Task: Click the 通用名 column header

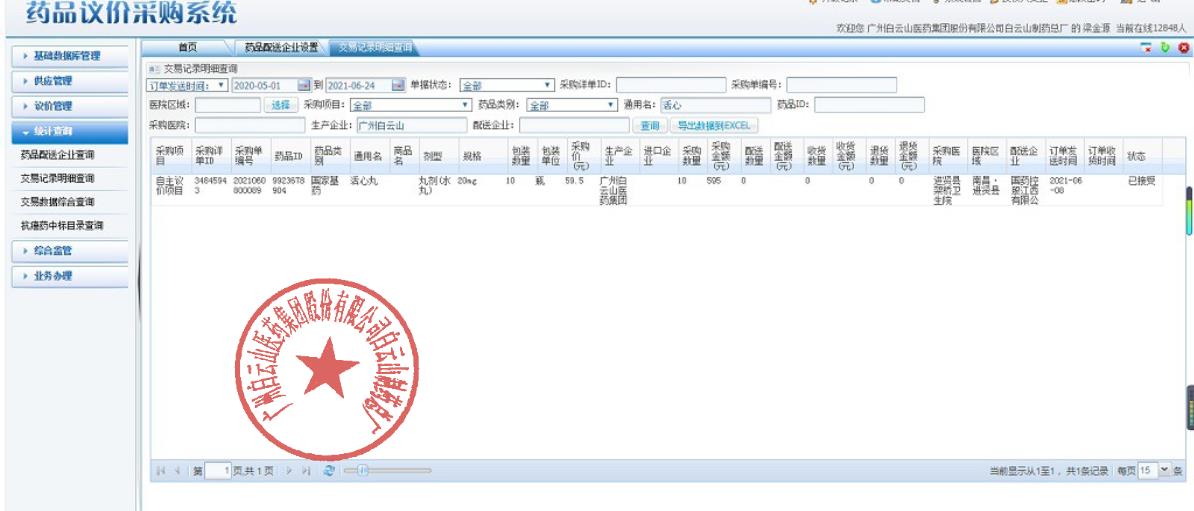Action: pos(368,155)
